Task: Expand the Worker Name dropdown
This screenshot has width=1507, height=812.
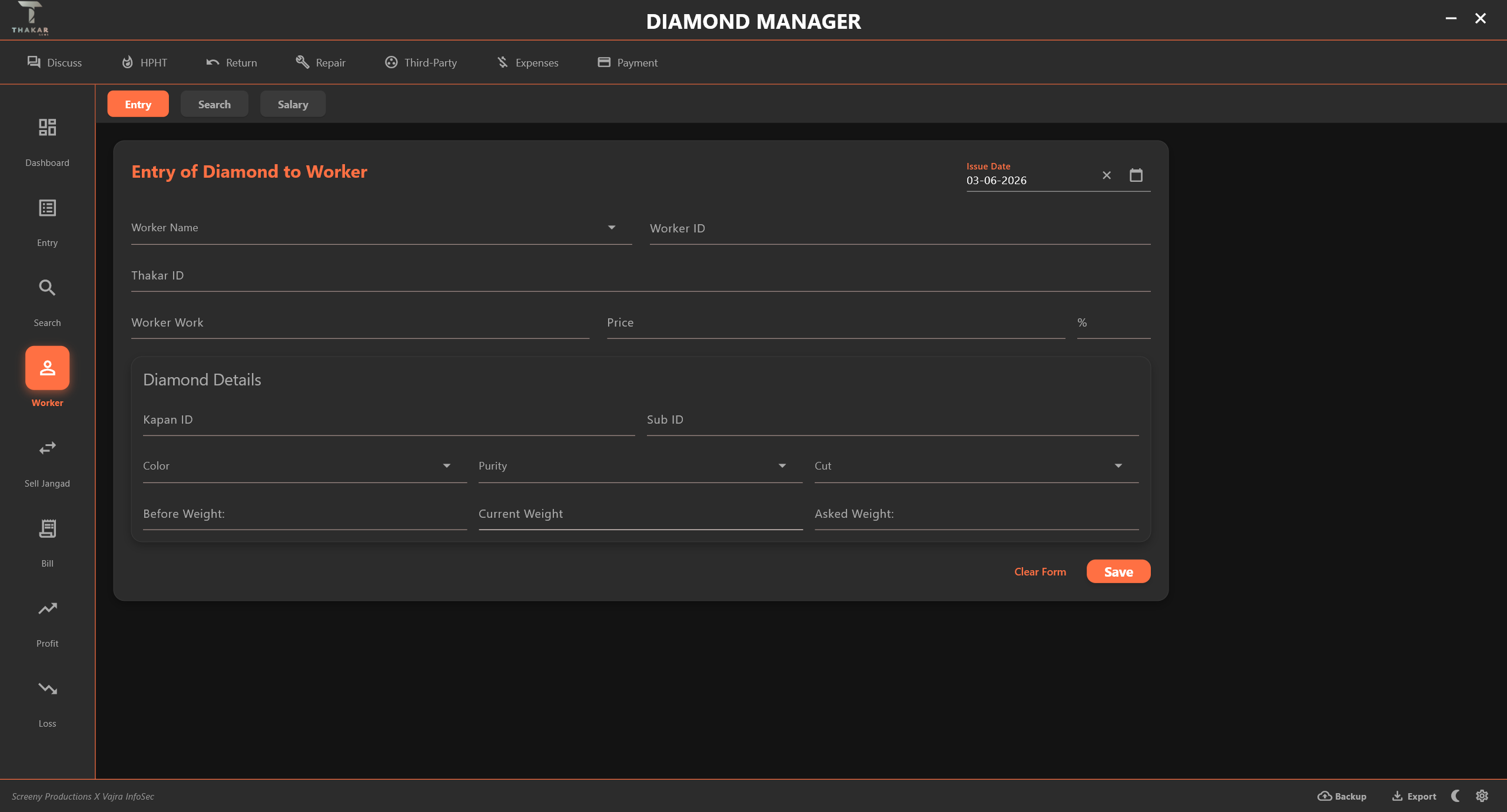Action: (x=612, y=228)
